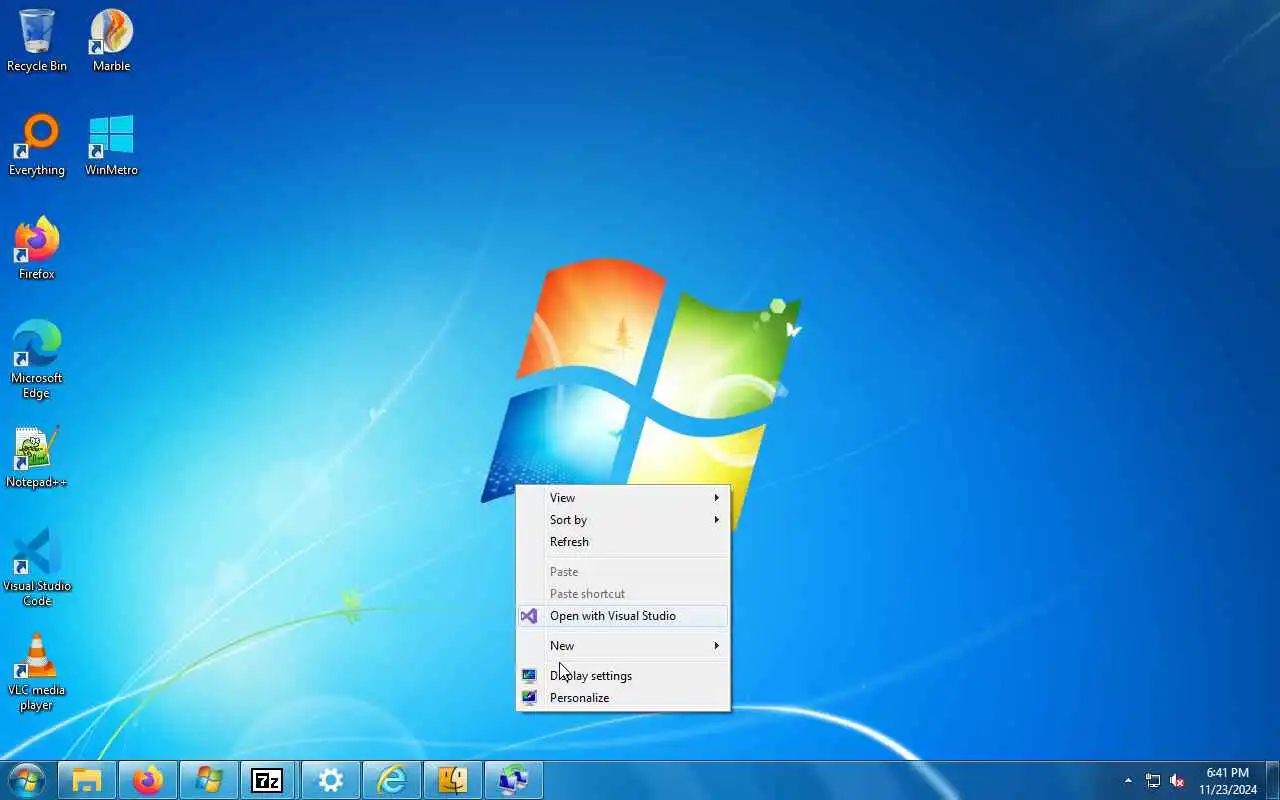Image resolution: width=1280 pixels, height=800 pixels.
Task: Expand the View submenu
Action: [623, 498]
